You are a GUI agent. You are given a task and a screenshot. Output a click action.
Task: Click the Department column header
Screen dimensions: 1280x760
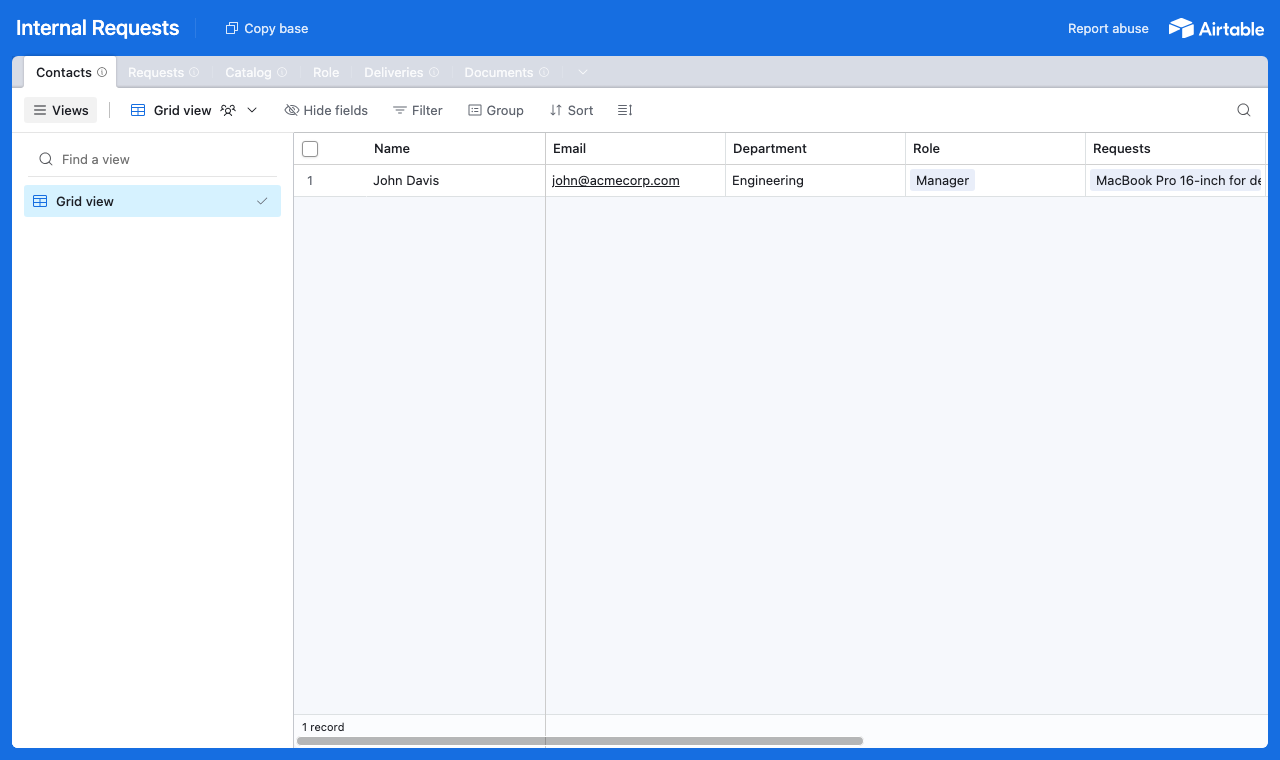click(x=816, y=148)
